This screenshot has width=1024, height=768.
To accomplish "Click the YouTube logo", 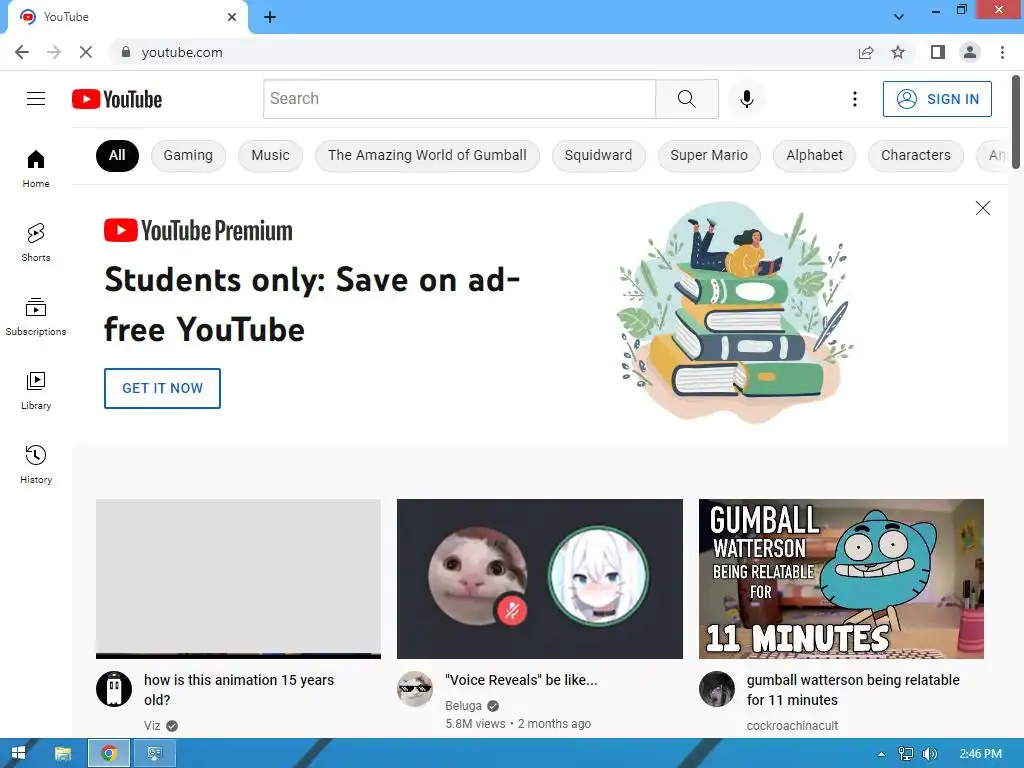I will coord(117,99).
